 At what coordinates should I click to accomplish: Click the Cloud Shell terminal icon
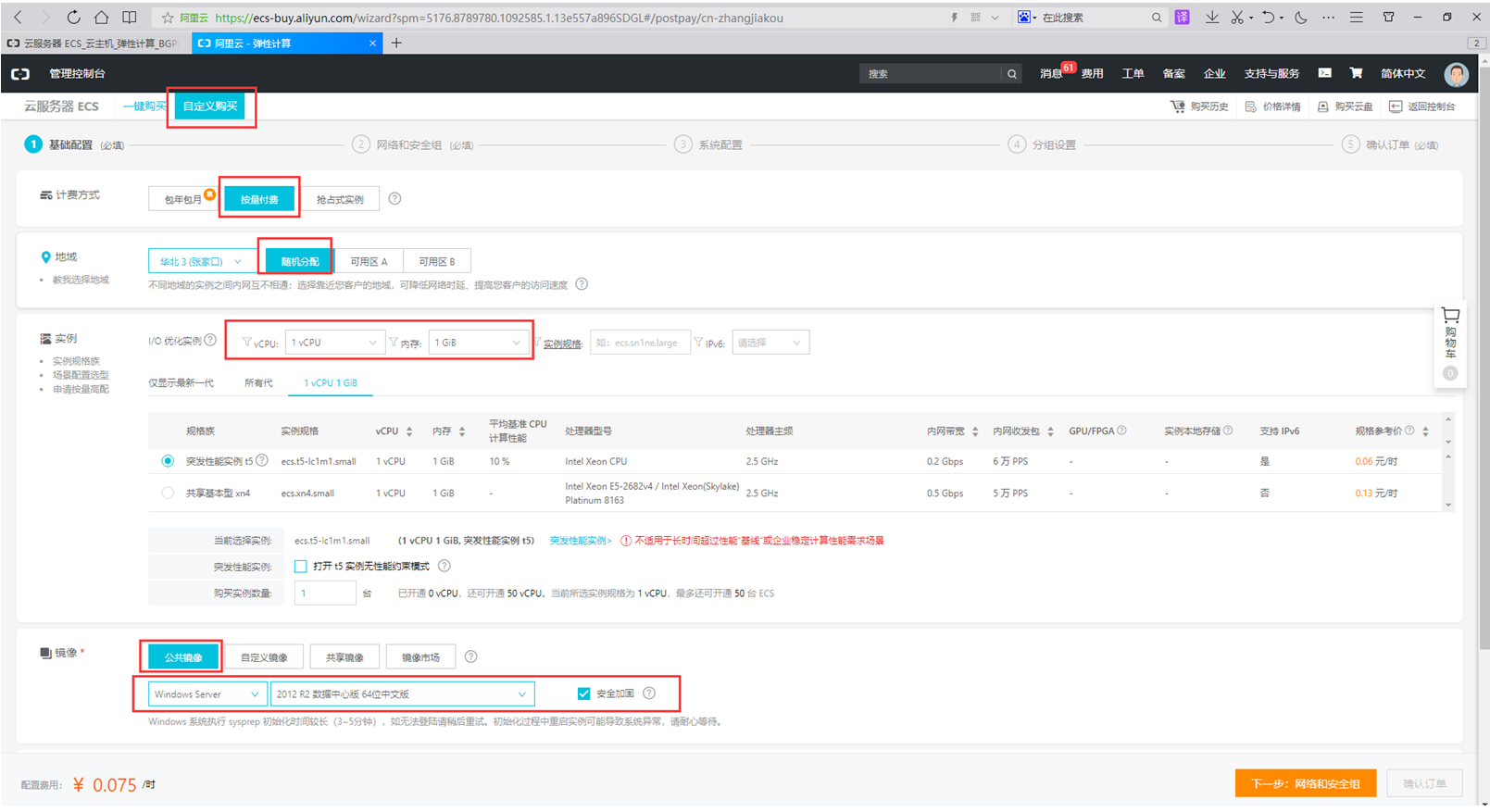click(x=1325, y=73)
